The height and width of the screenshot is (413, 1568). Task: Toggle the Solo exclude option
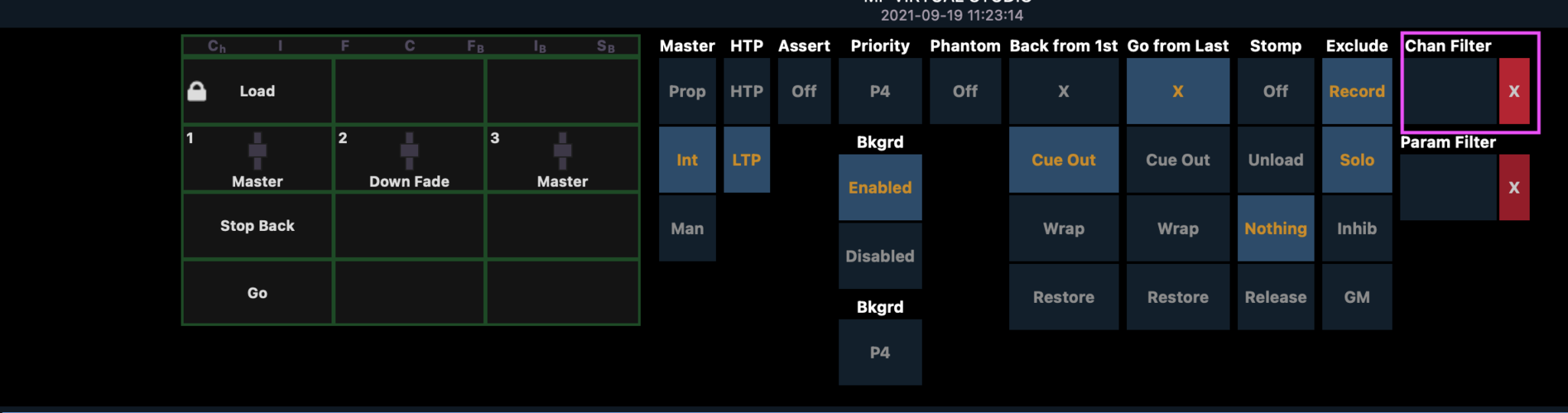click(x=1357, y=160)
